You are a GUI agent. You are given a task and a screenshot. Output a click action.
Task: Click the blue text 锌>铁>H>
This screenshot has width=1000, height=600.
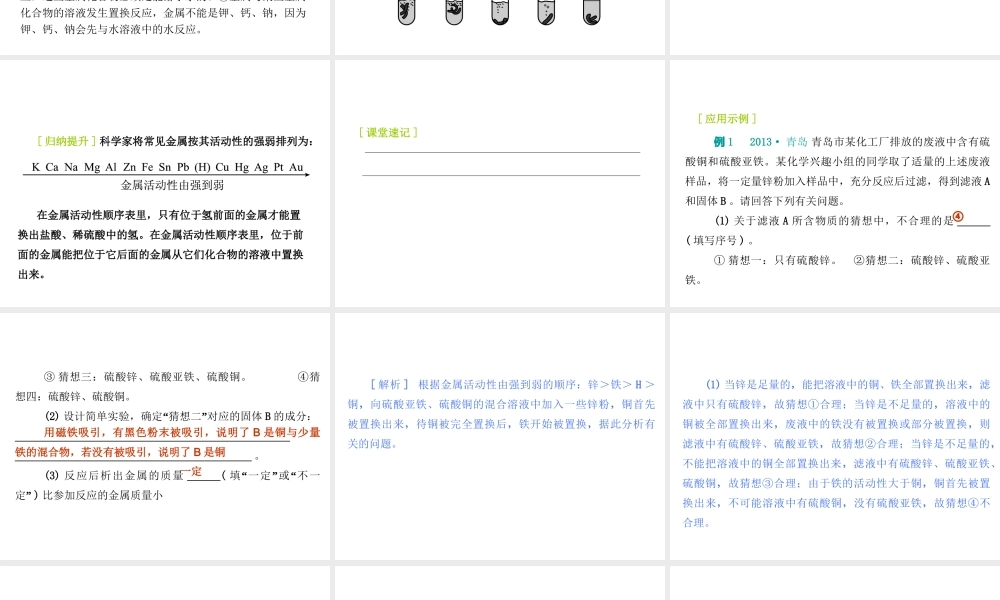tap(621, 384)
